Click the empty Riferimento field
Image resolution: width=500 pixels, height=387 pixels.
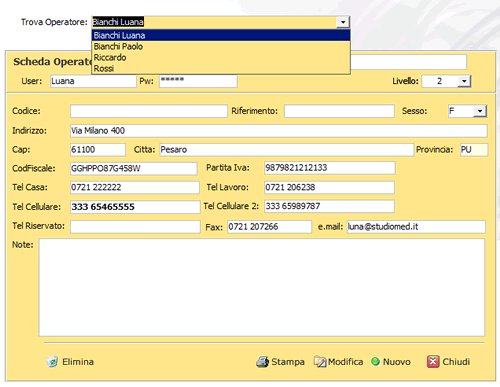[339, 111]
